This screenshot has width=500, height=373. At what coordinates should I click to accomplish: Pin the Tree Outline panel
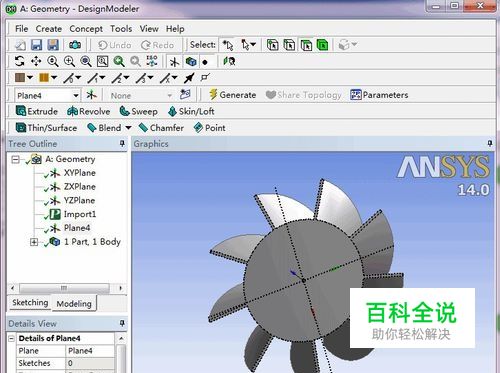(122, 143)
